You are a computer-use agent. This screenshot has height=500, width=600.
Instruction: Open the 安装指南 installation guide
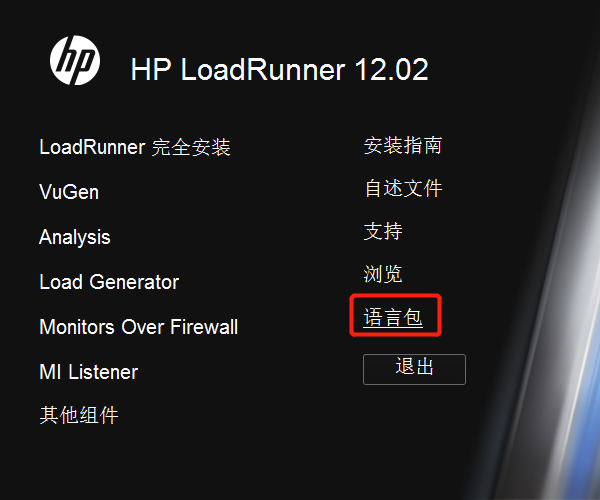[x=403, y=145]
